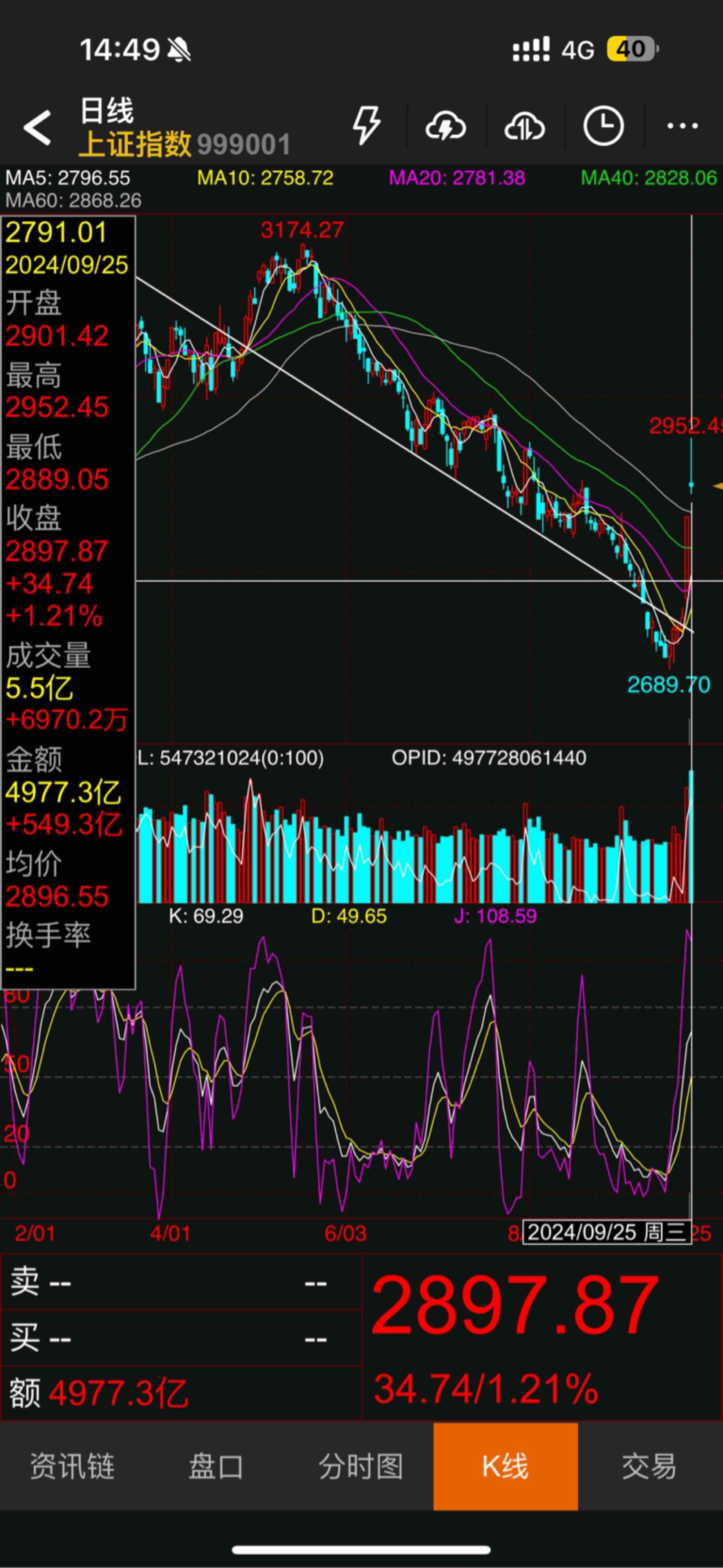The height and width of the screenshot is (1568, 723).
Task: Tap the crosshair date label 2024/09/25 周三
Action: [x=607, y=1232]
